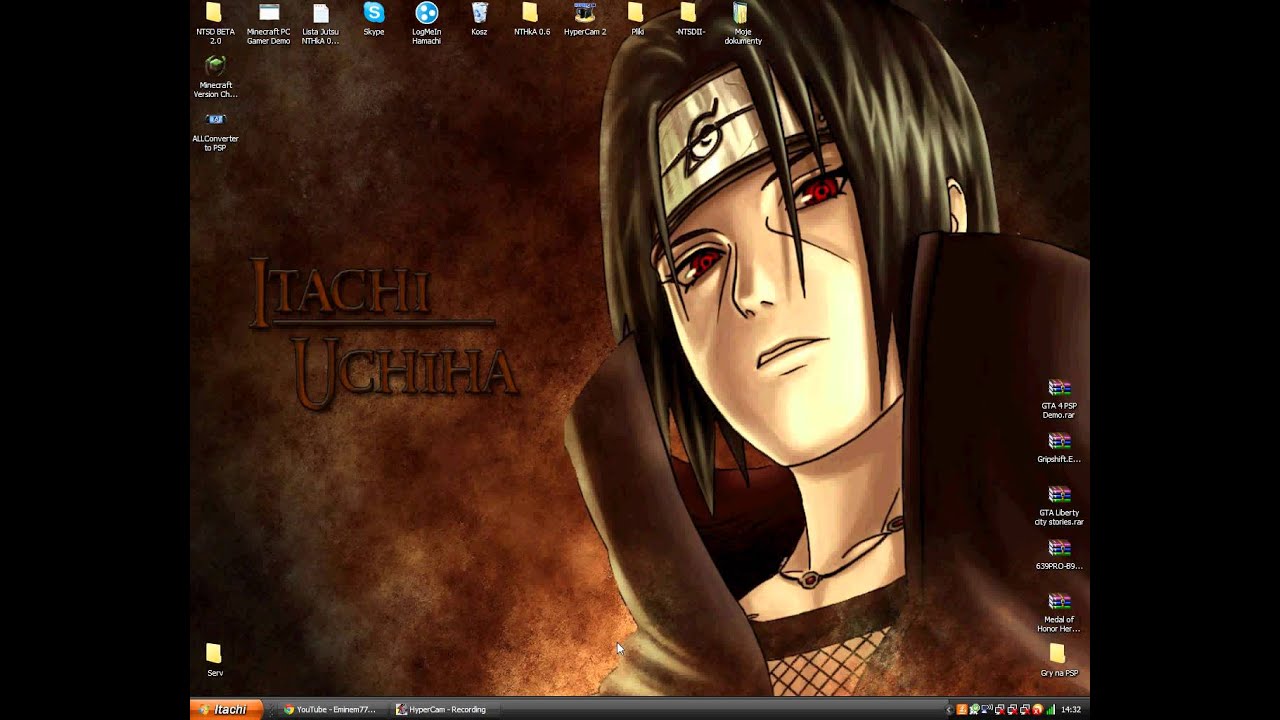Open the Lista Jutsu NTHkA document
Screen dimensions: 1280x720
coord(321,24)
